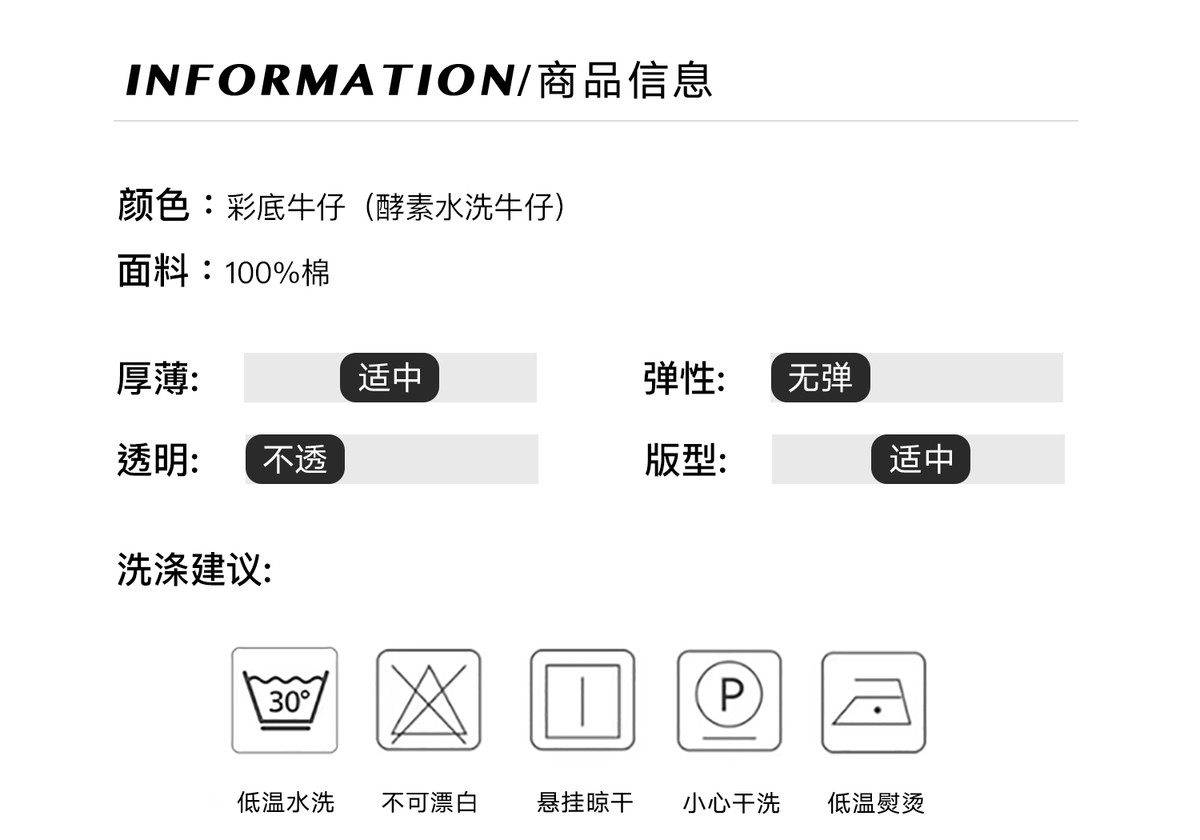This screenshot has width=1200, height=840.
Task: Click the low-temperature iron icon
Action: point(874,702)
